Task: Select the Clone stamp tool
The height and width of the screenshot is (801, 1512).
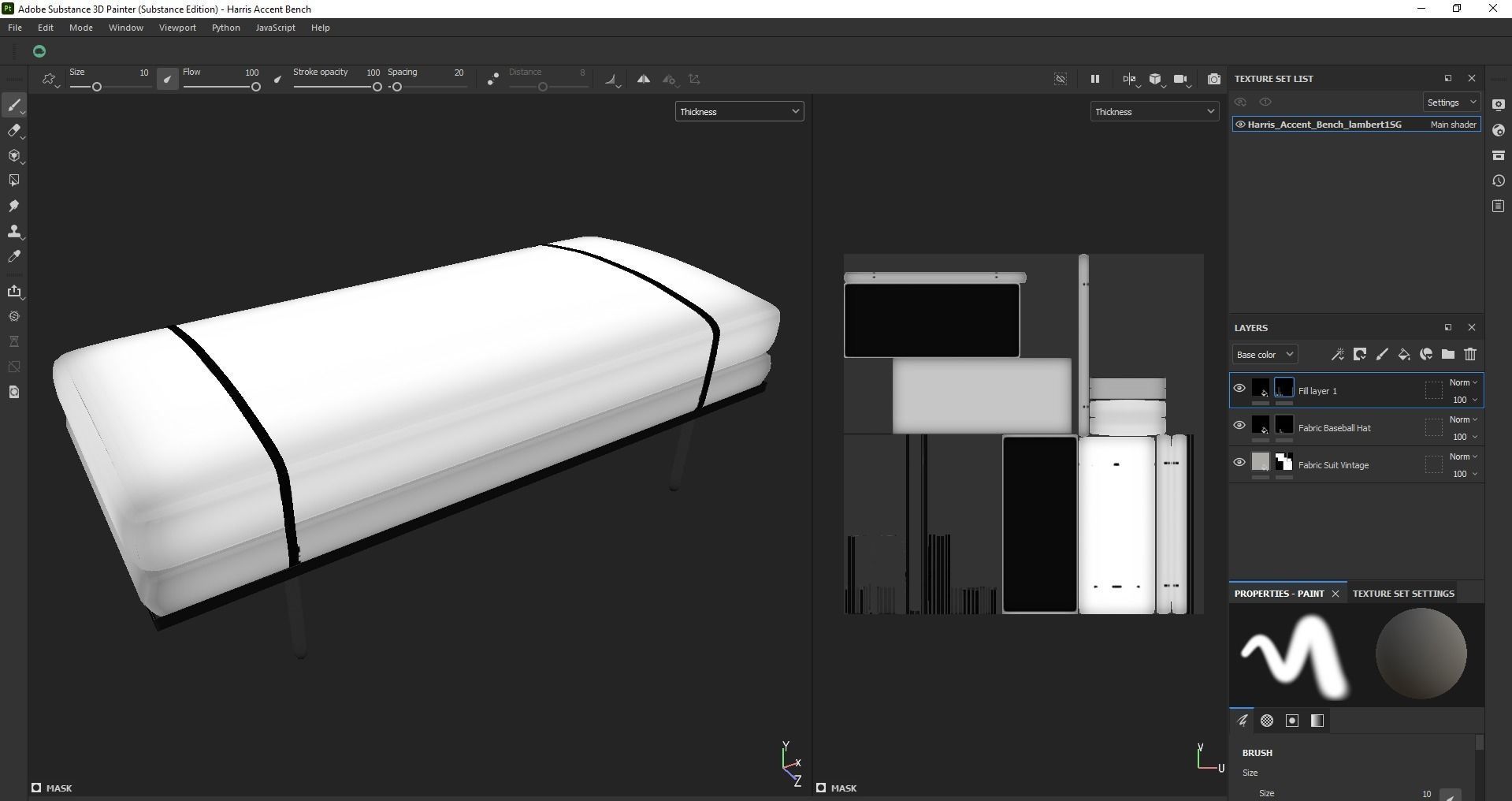Action: point(14,231)
